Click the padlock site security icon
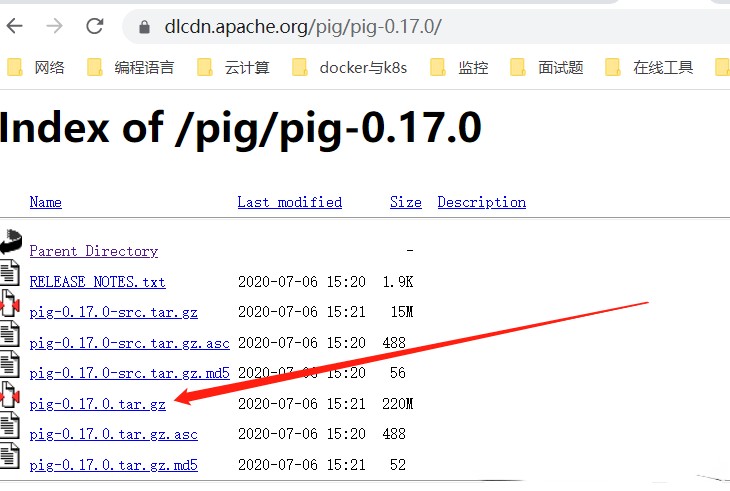Screen dimensions: 730x491 coord(144,27)
